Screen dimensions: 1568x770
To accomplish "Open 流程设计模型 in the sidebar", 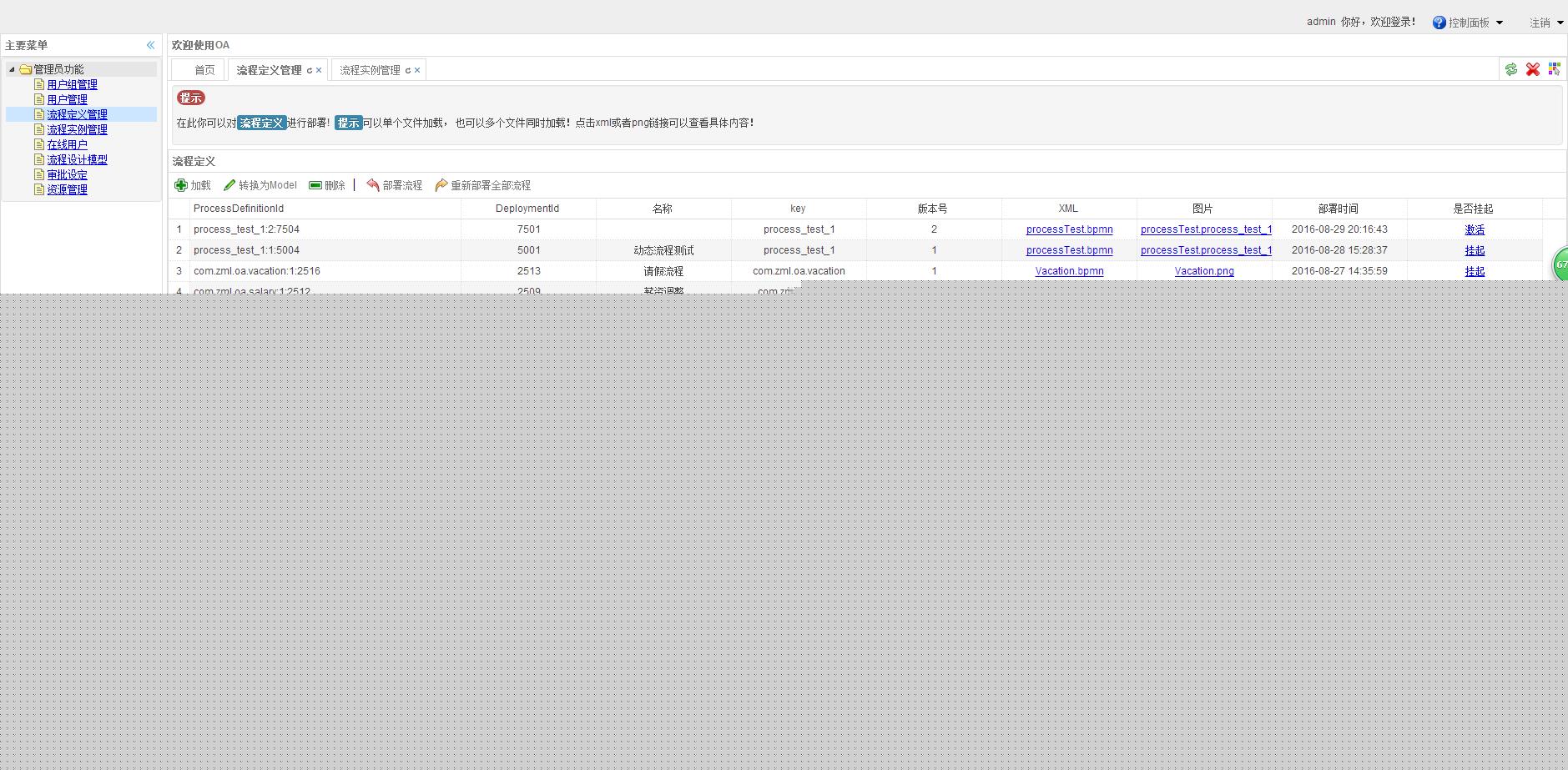I will 77,159.
